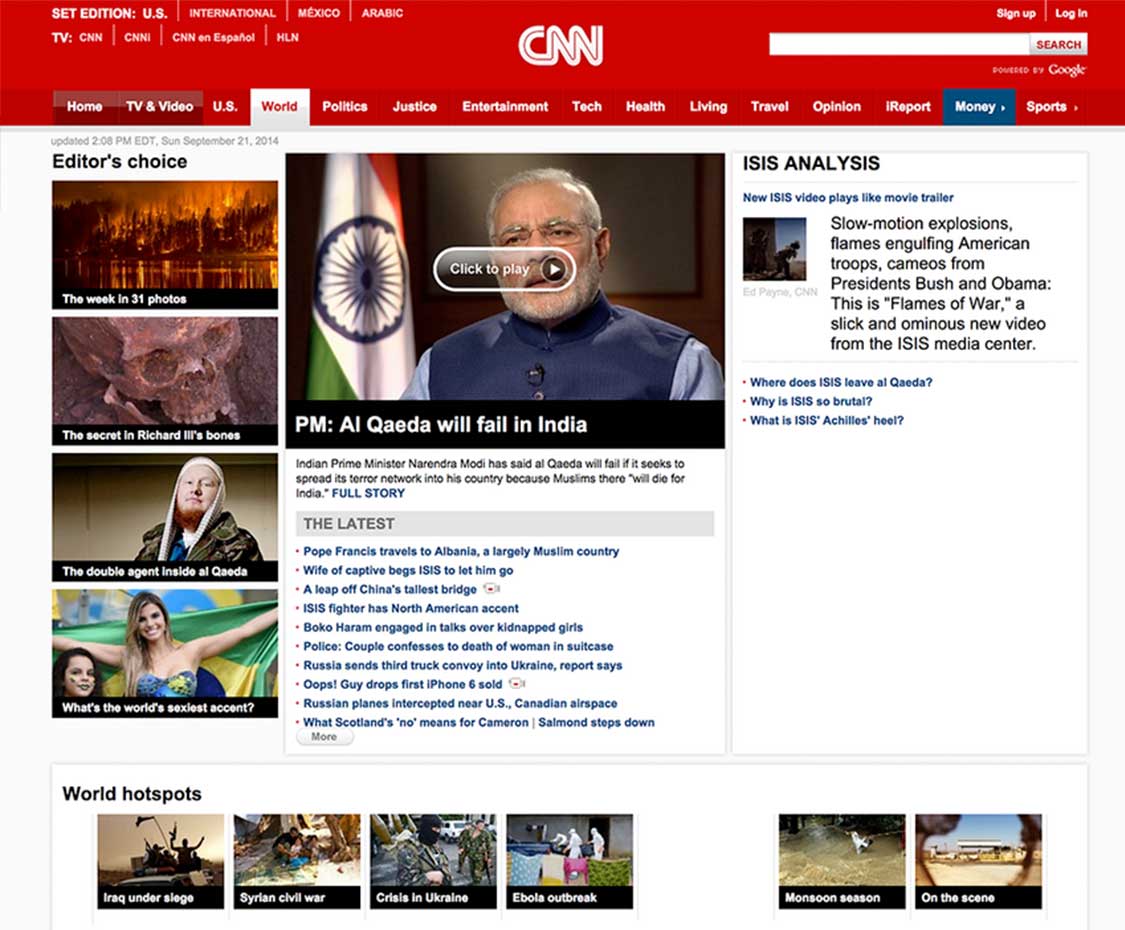Viewport: 1125px width, 930px height.
Task: Click video icon beside iPhone 6 headline
Action: [x=517, y=684]
